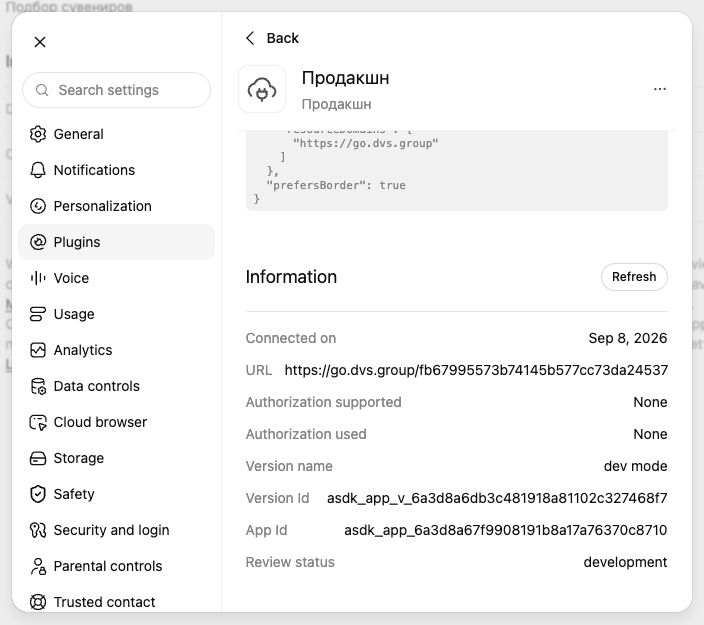
Task: Click the Trusted contact lifebuoy icon
Action: pyautogui.click(x=38, y=602)
